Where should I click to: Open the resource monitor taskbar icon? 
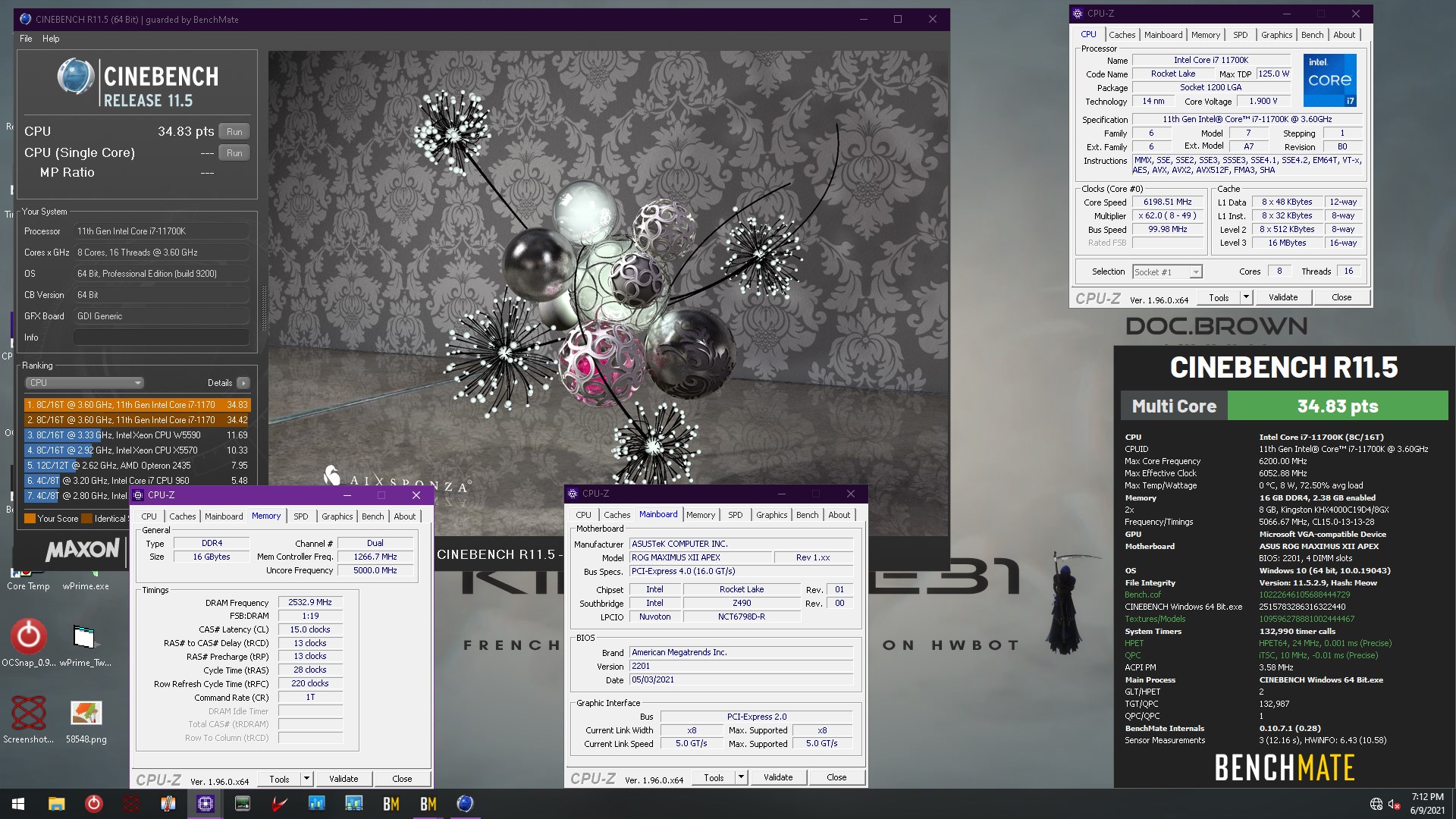[353, 804]
